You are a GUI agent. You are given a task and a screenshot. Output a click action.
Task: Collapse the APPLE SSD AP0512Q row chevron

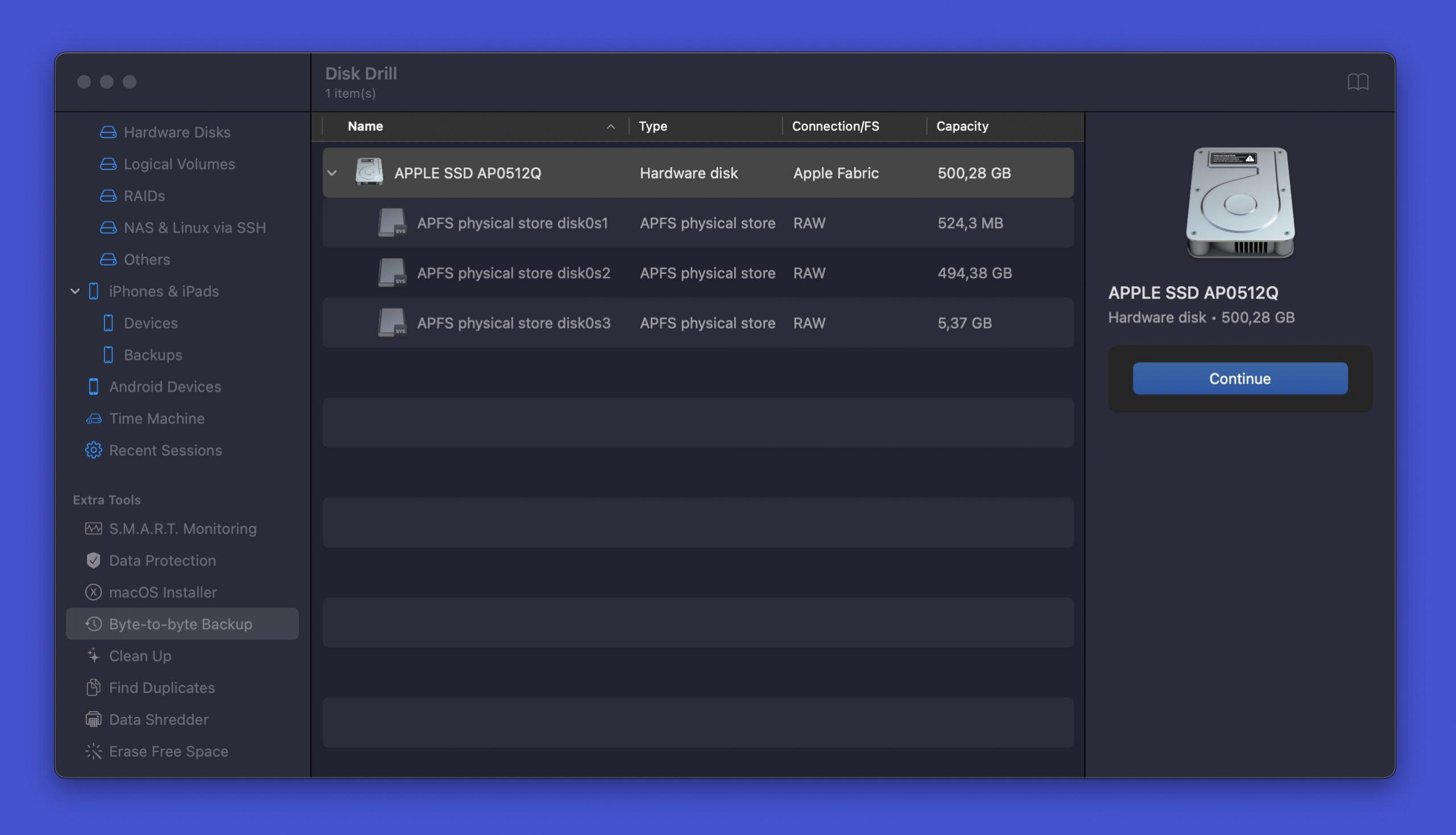pos(332,173)
